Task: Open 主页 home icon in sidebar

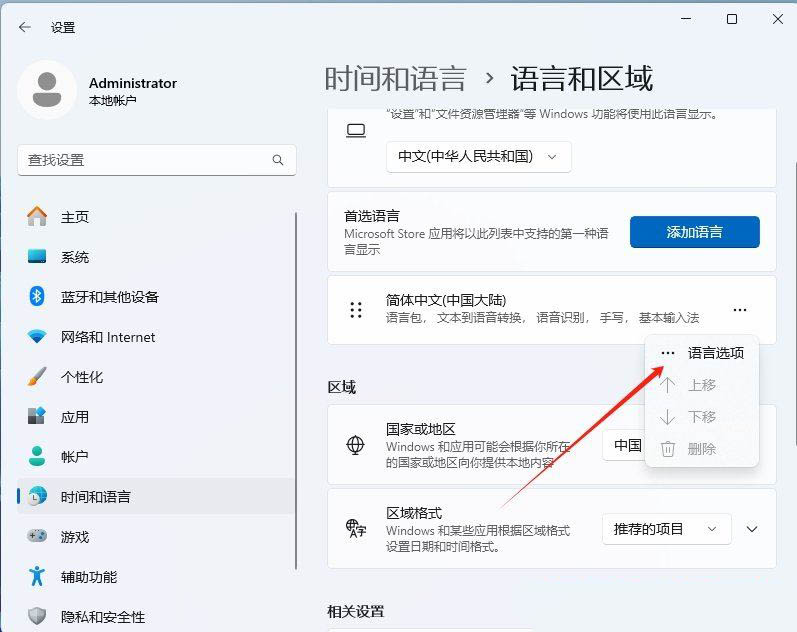Action: click(x=37, y=217)
